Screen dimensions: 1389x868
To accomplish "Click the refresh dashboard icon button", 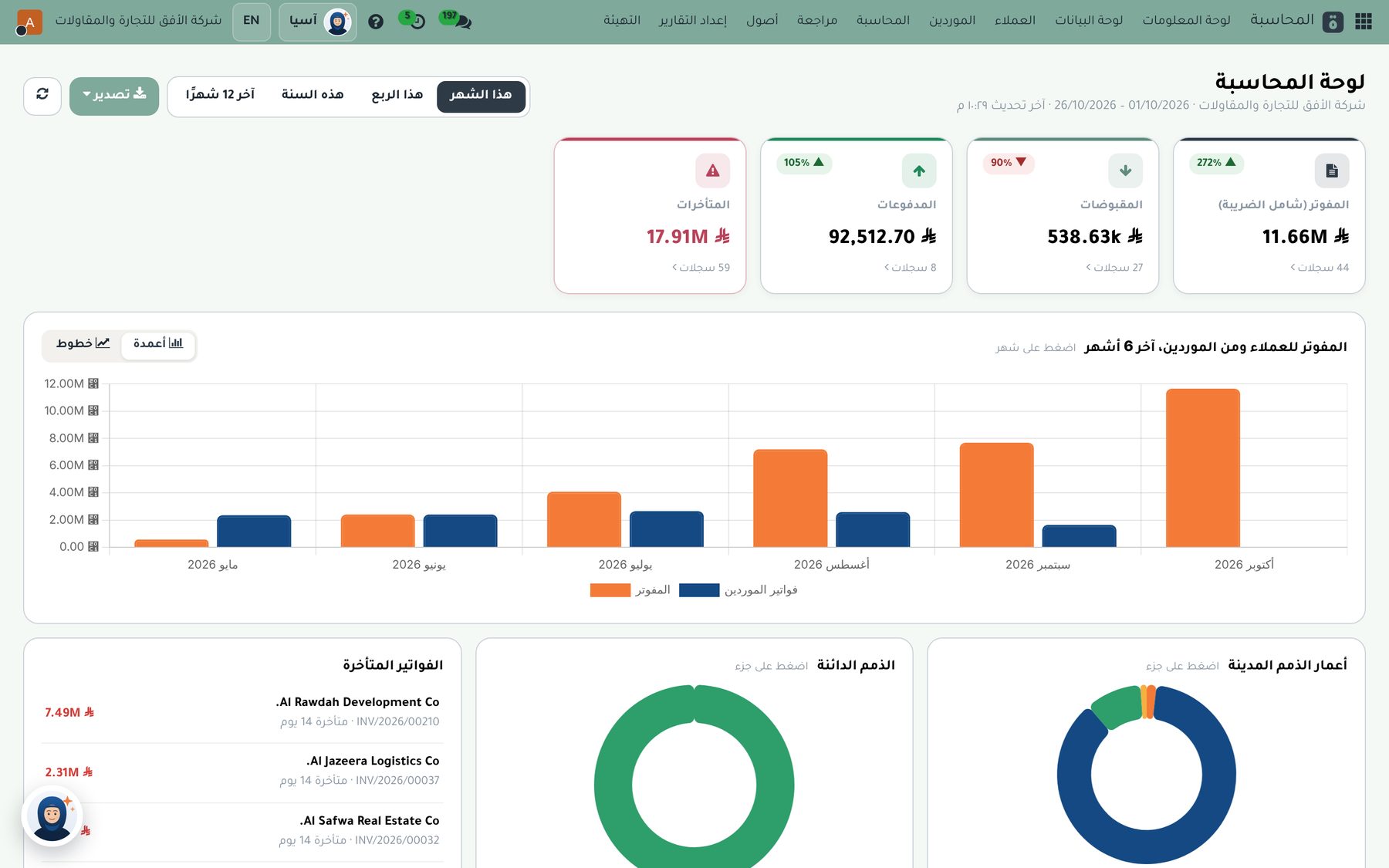I will point(42,95).
